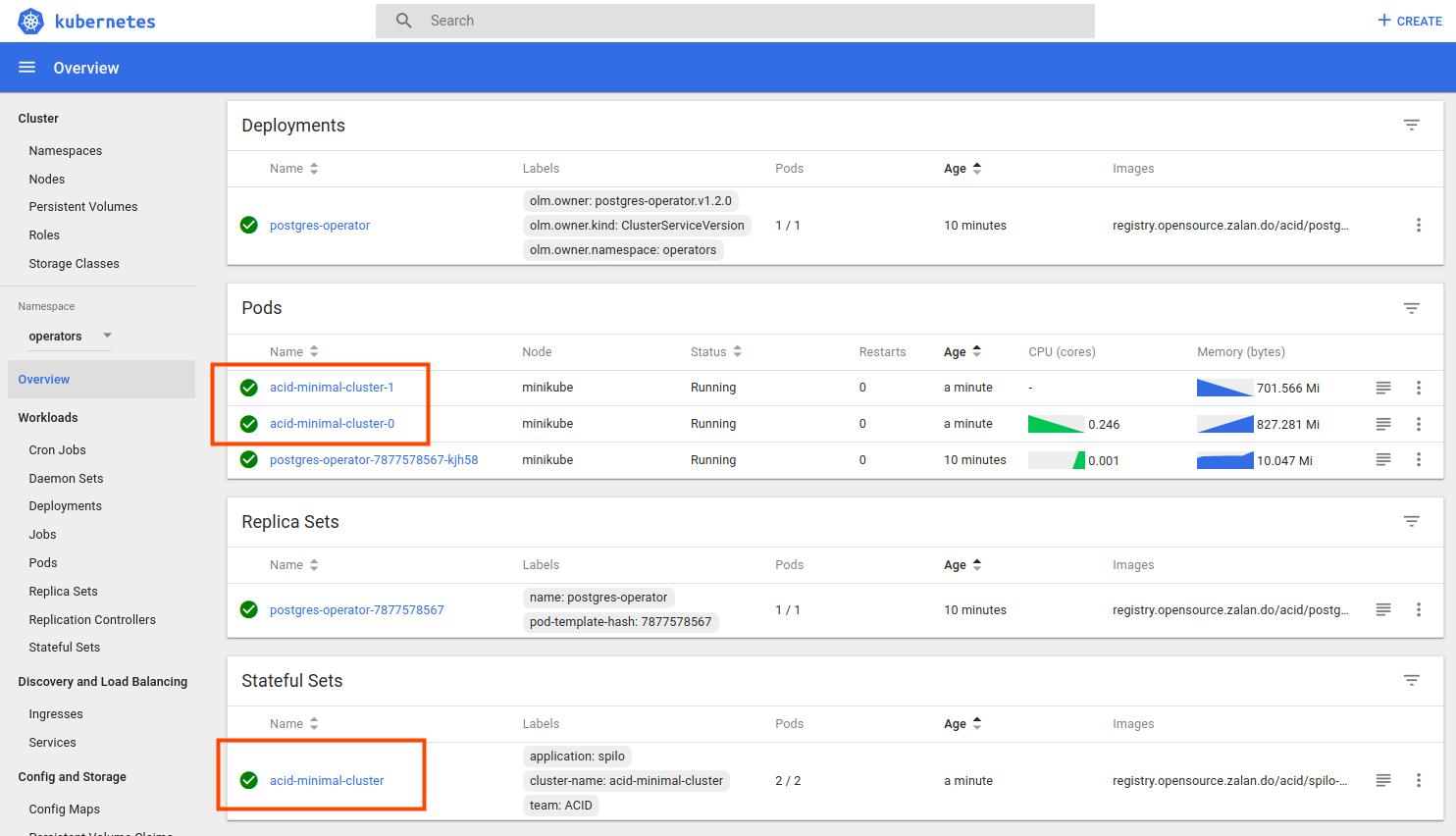Open actions menu for acid-minimal-cluster-1 pod
This screenshot has width=1456, height=836.
pyautogui.click(x=1419, y=388)
